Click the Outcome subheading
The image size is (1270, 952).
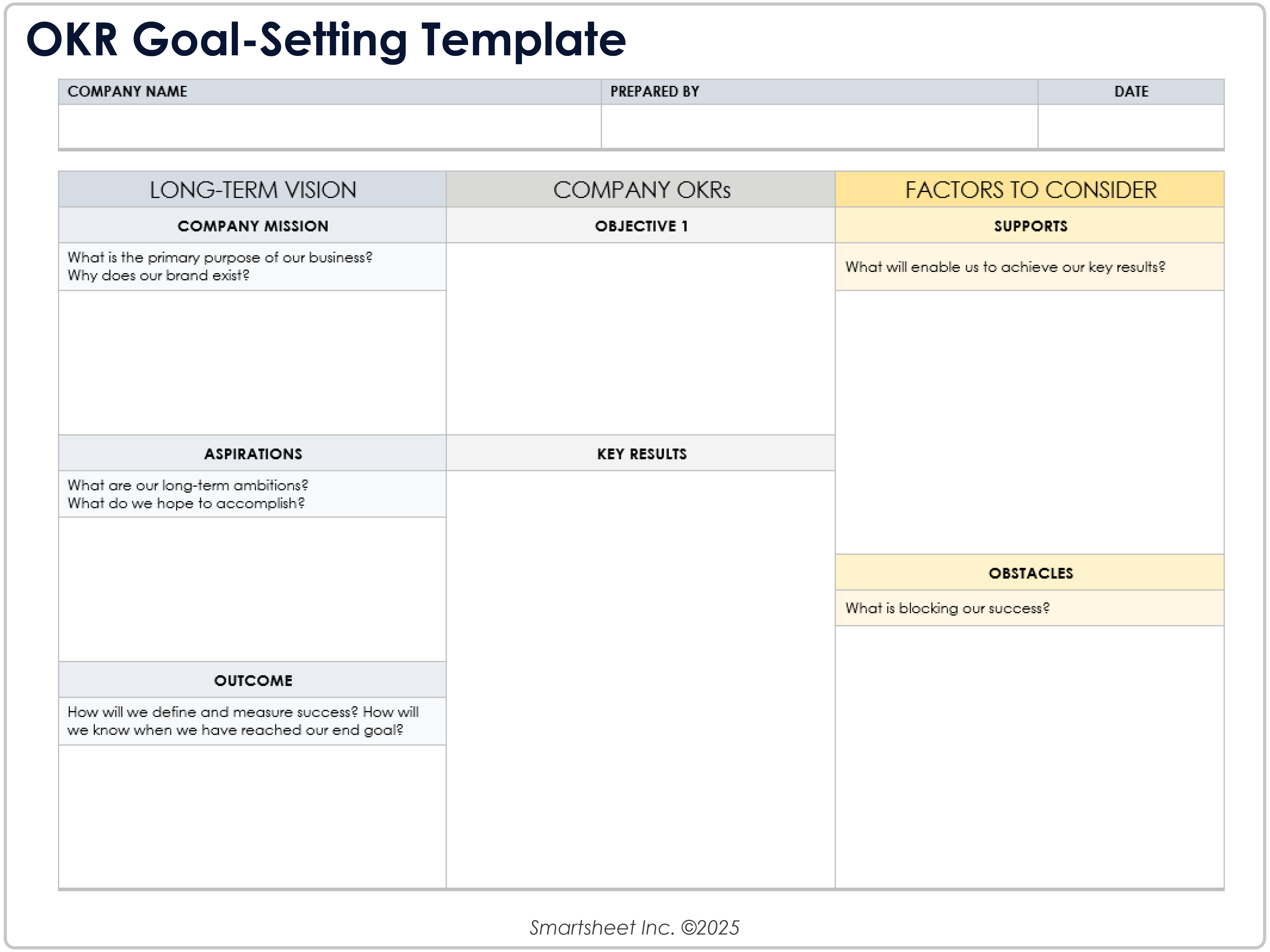[x=253, y=680]
